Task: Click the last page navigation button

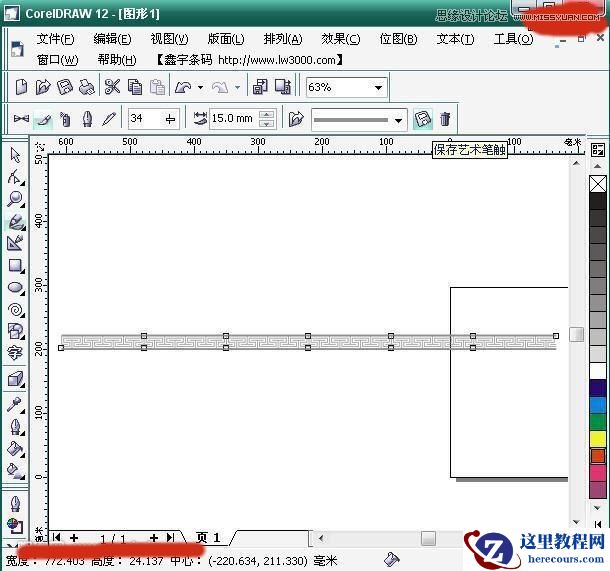Action: pyautogui.click(x=170, y=538)
